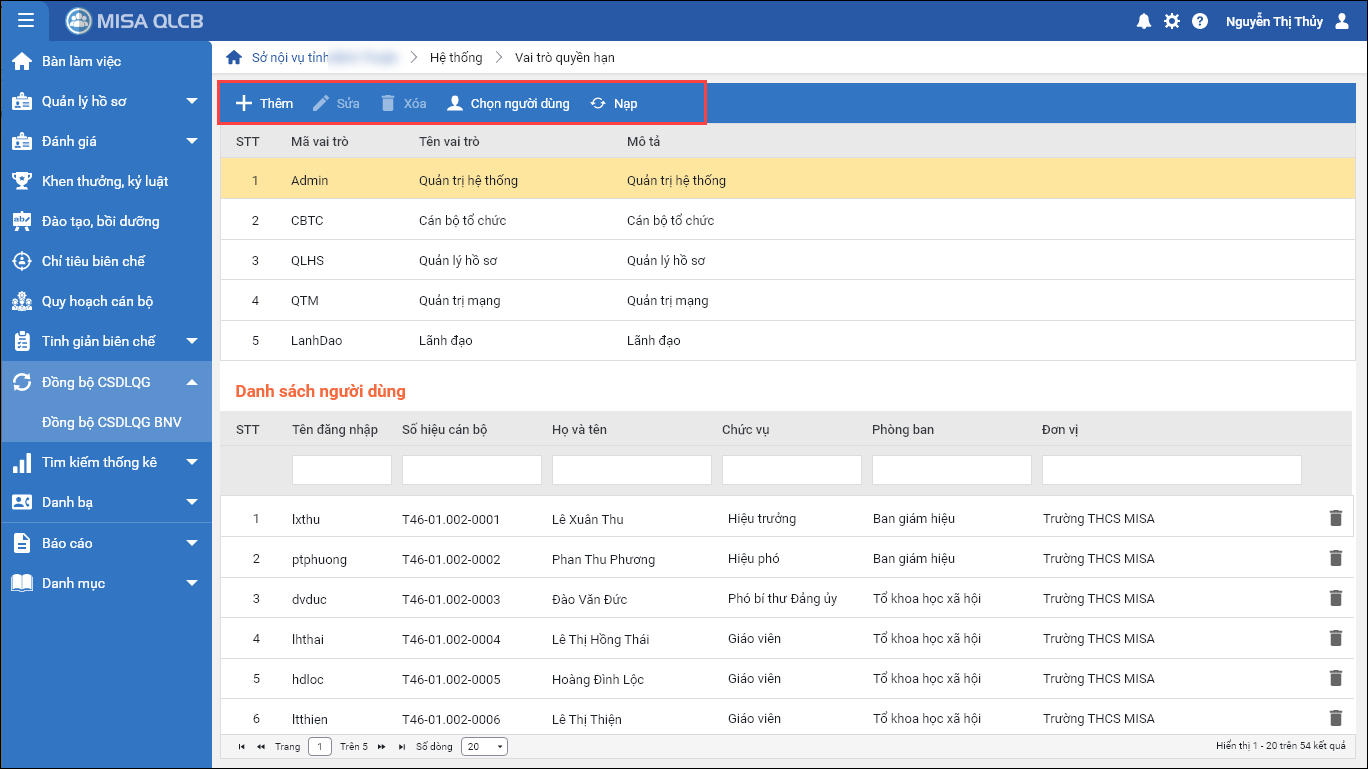Go to next page in pagination
This screenshot has width=1368, height=769.
coord(381,747)
